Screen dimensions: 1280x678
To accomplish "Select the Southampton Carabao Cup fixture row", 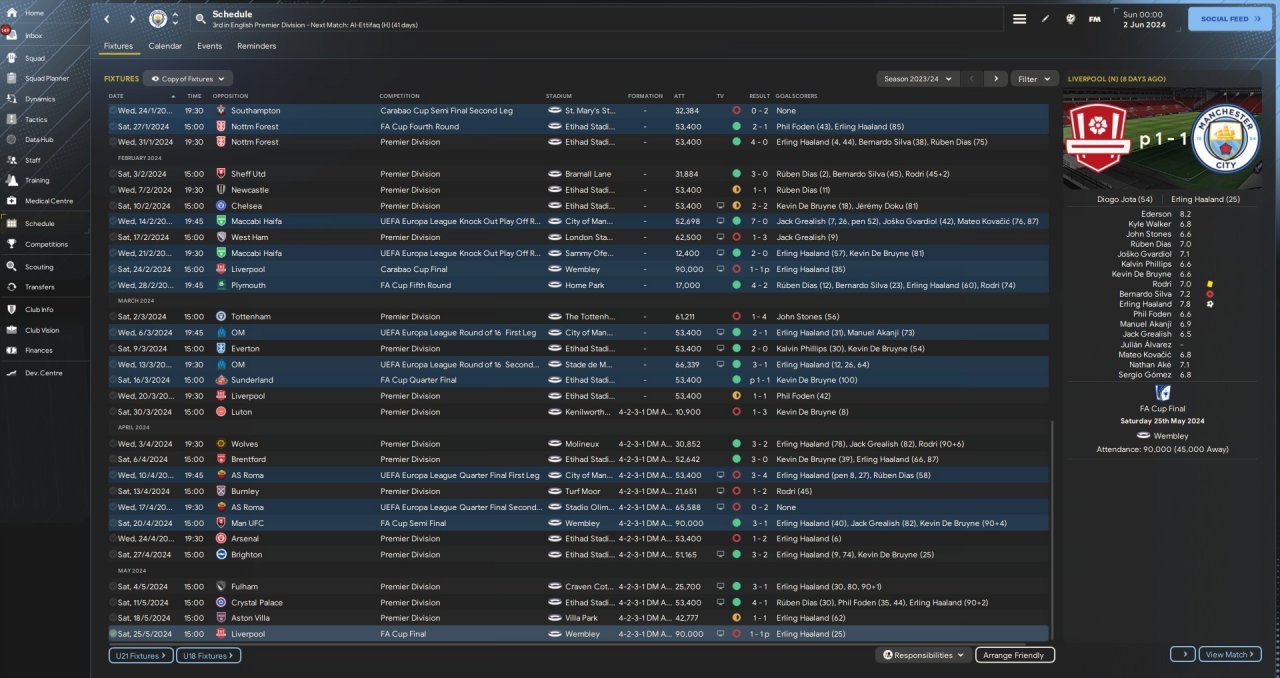I will click(x=578, y=110).
